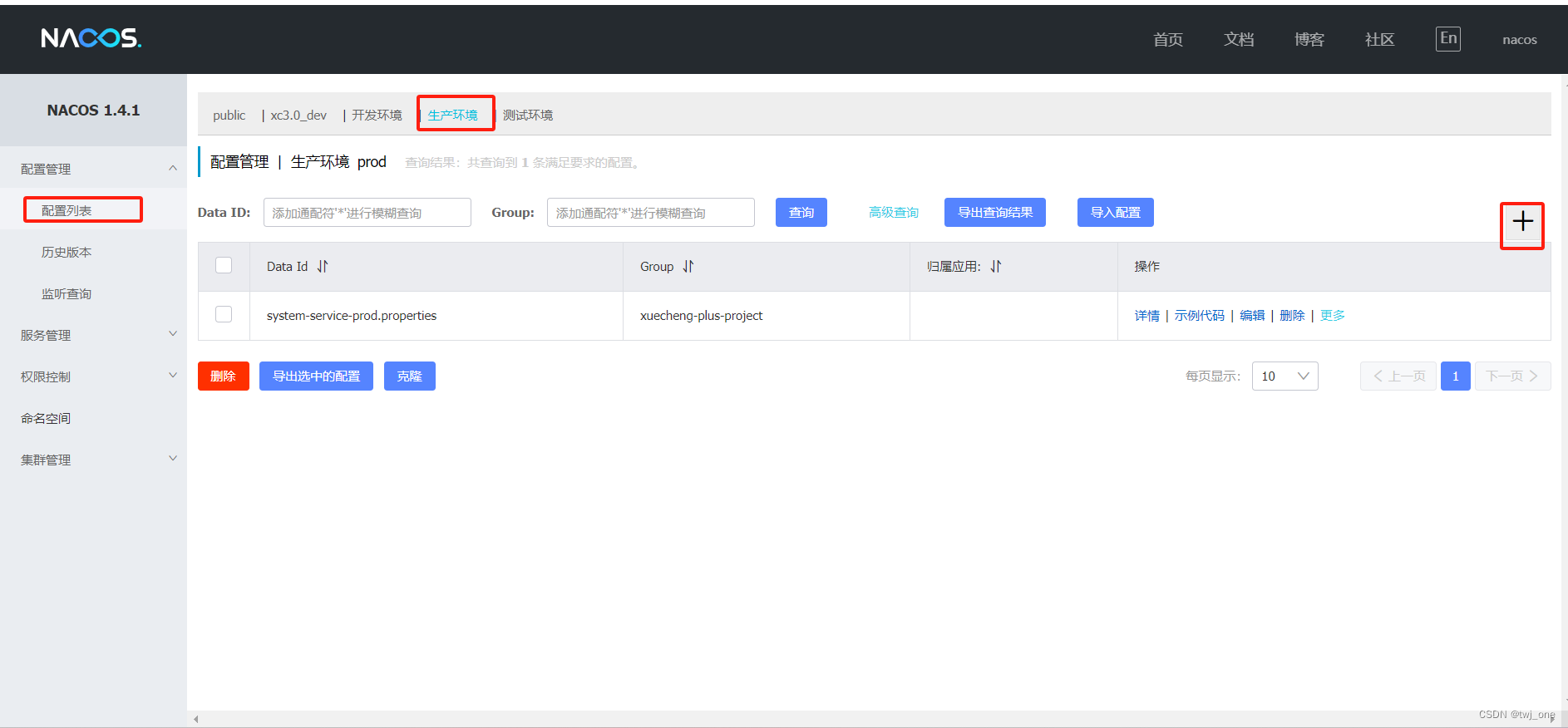Open 详情 for system-service-prod.properties
Screen dimensions: 1568x728
1147,316
